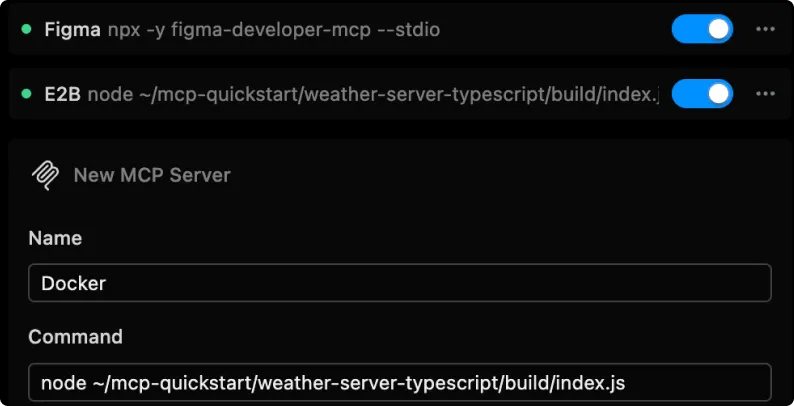Image resolution: width=794 pixels, height=406 pixels.
Task: Click blank area right of the Name label
Action: (x=400, y=238)
